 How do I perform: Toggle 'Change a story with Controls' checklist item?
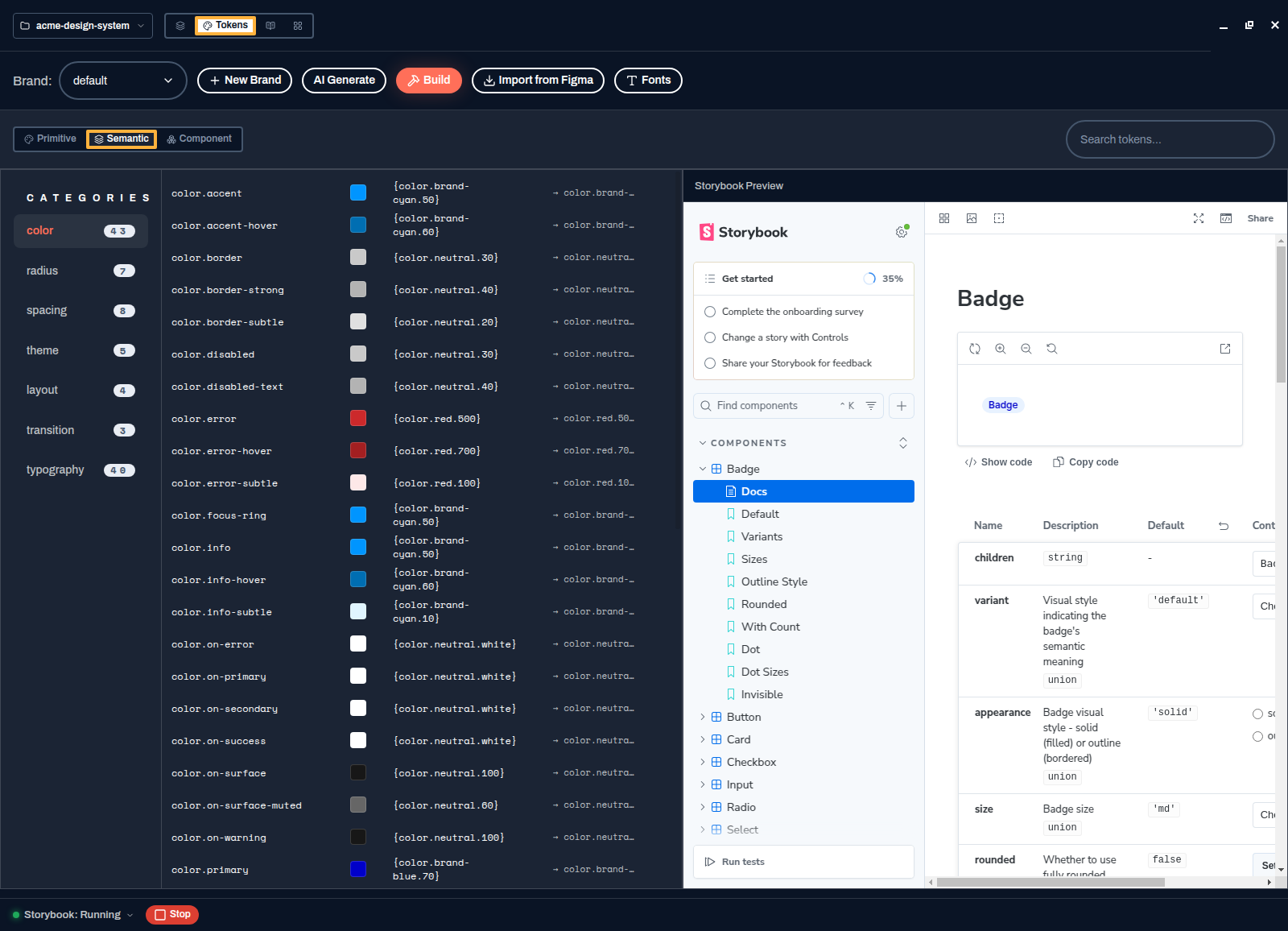(710, 337)
